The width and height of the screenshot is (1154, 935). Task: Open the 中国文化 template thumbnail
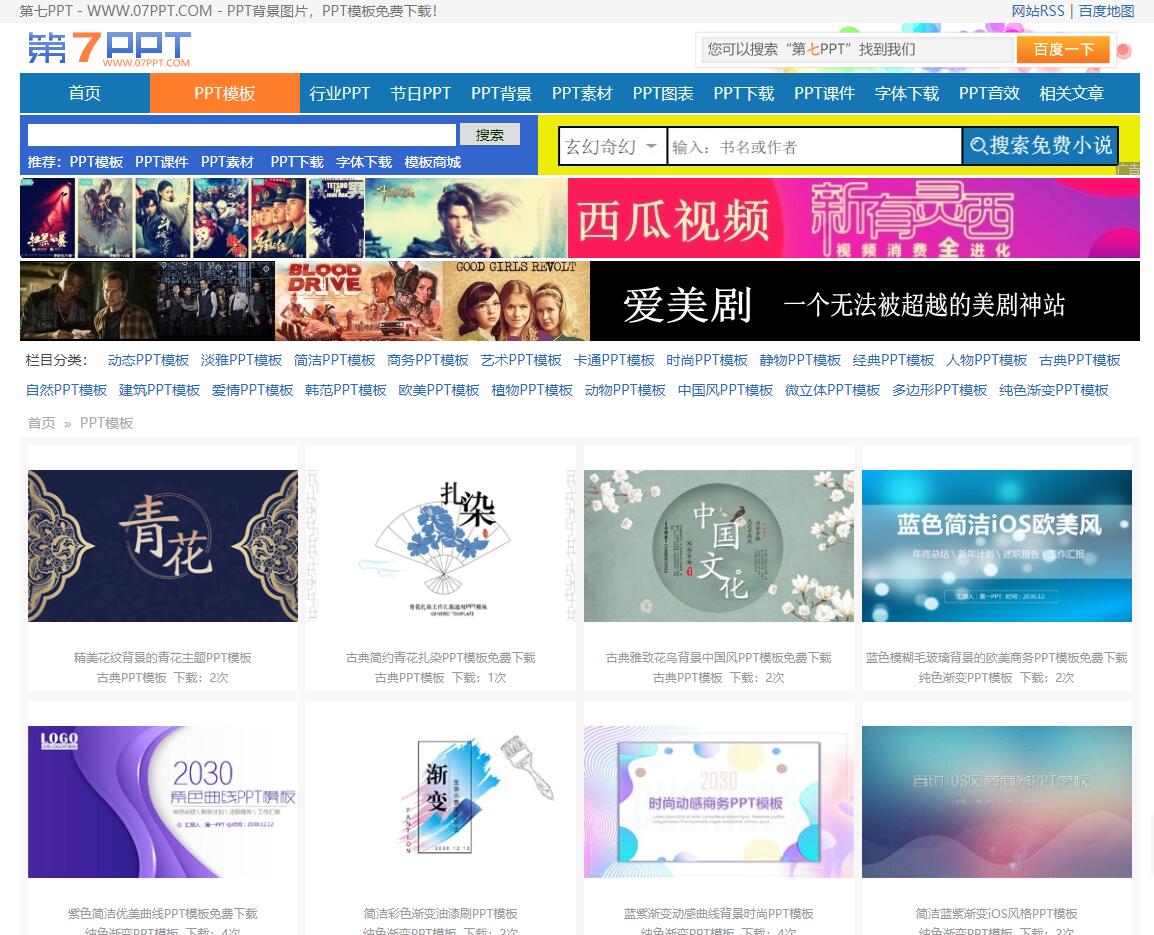click(x=719, y=546)
